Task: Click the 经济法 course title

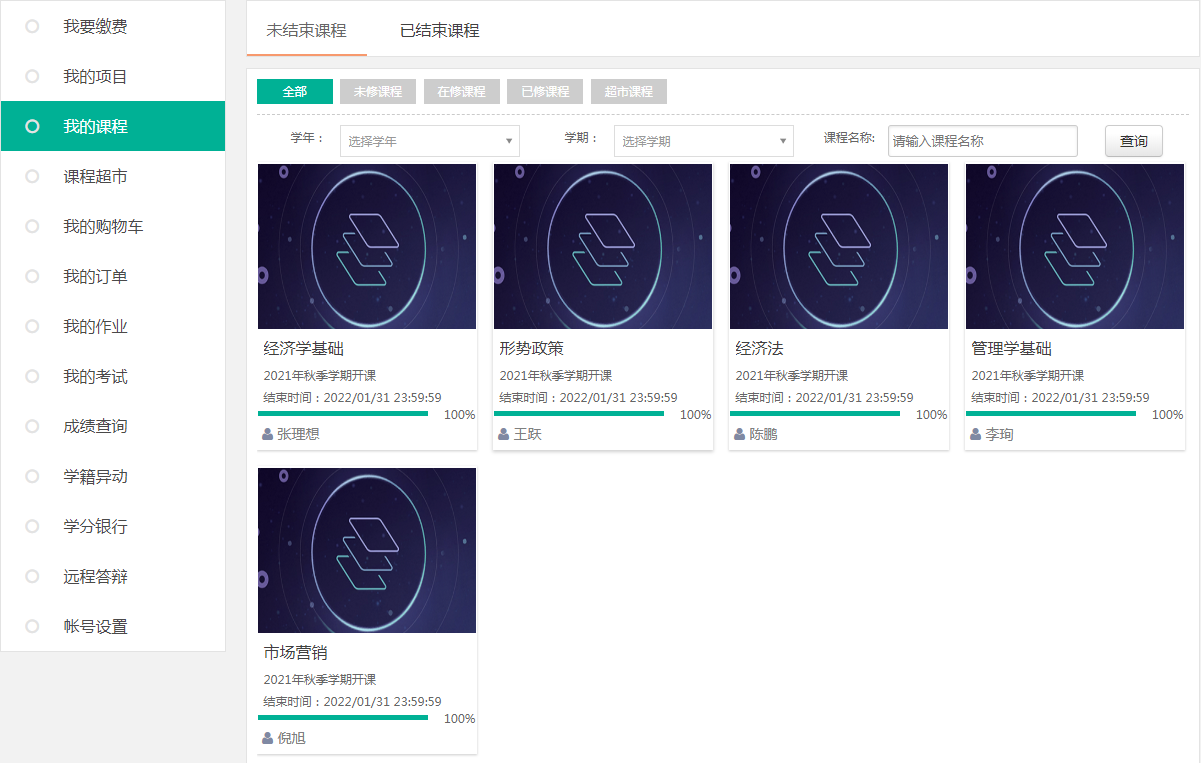Action: [x=760, y=349]
